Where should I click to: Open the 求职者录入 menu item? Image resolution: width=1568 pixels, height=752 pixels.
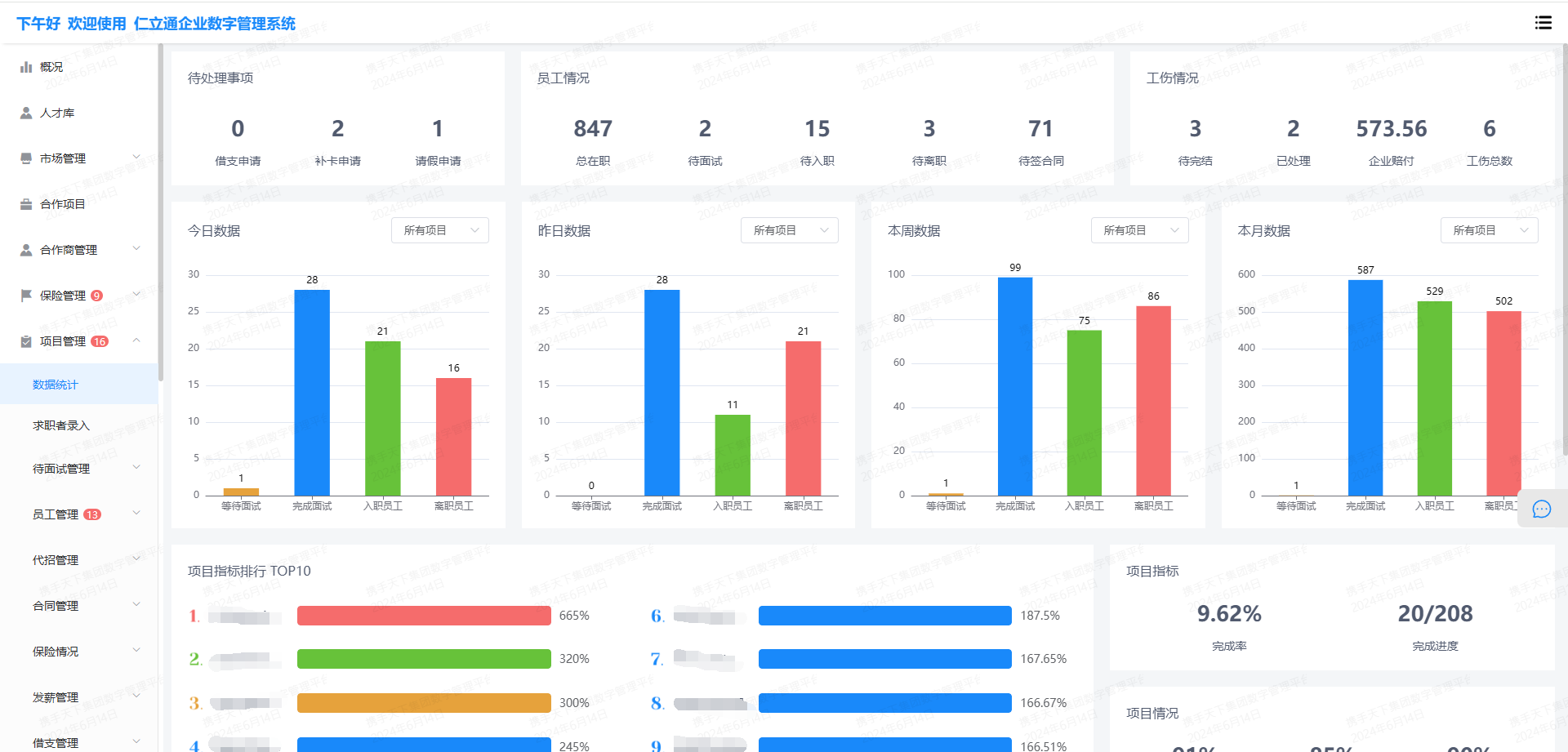click(x=61, y=425)
